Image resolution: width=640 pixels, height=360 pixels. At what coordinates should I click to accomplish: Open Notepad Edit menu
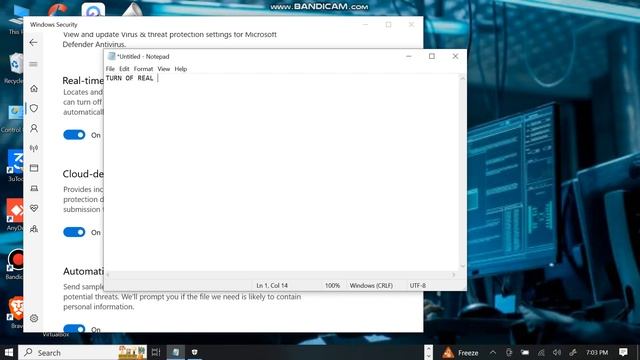(124, 69)
